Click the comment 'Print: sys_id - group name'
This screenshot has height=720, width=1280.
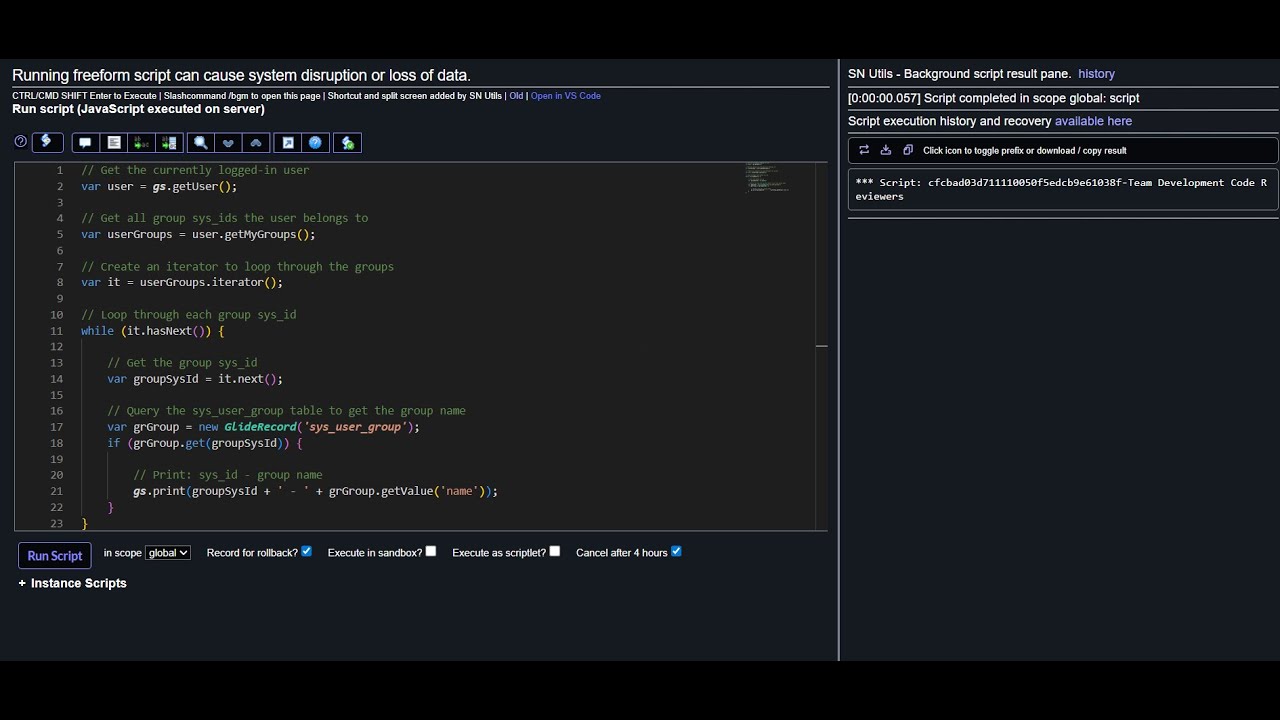coord(228,475)
